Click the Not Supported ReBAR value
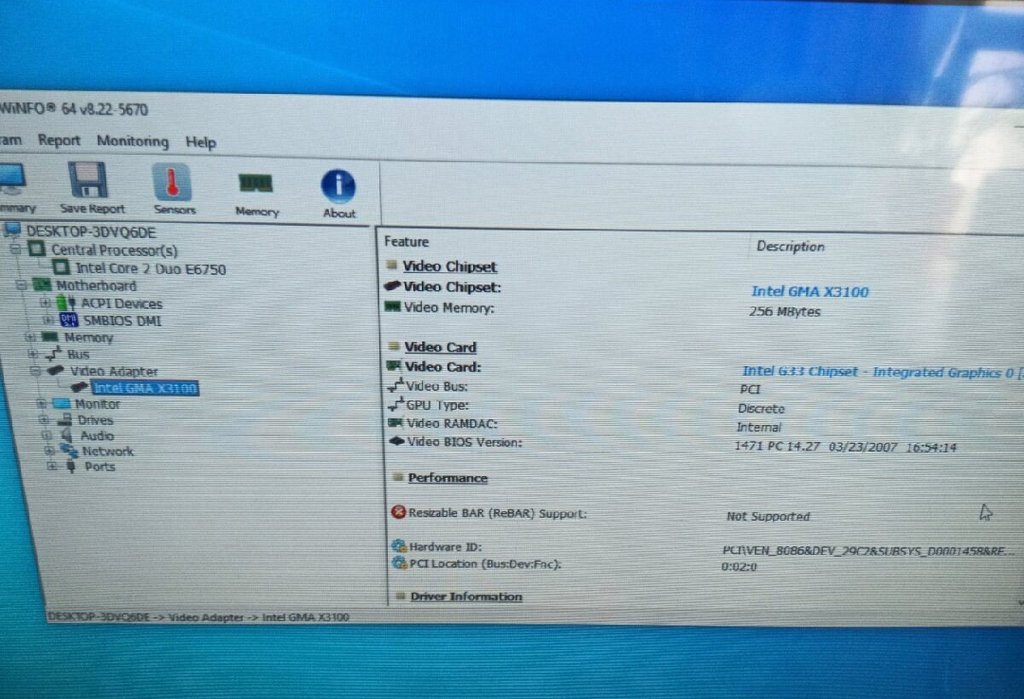This screenshot has width=1024, height=699. point(768,516)
